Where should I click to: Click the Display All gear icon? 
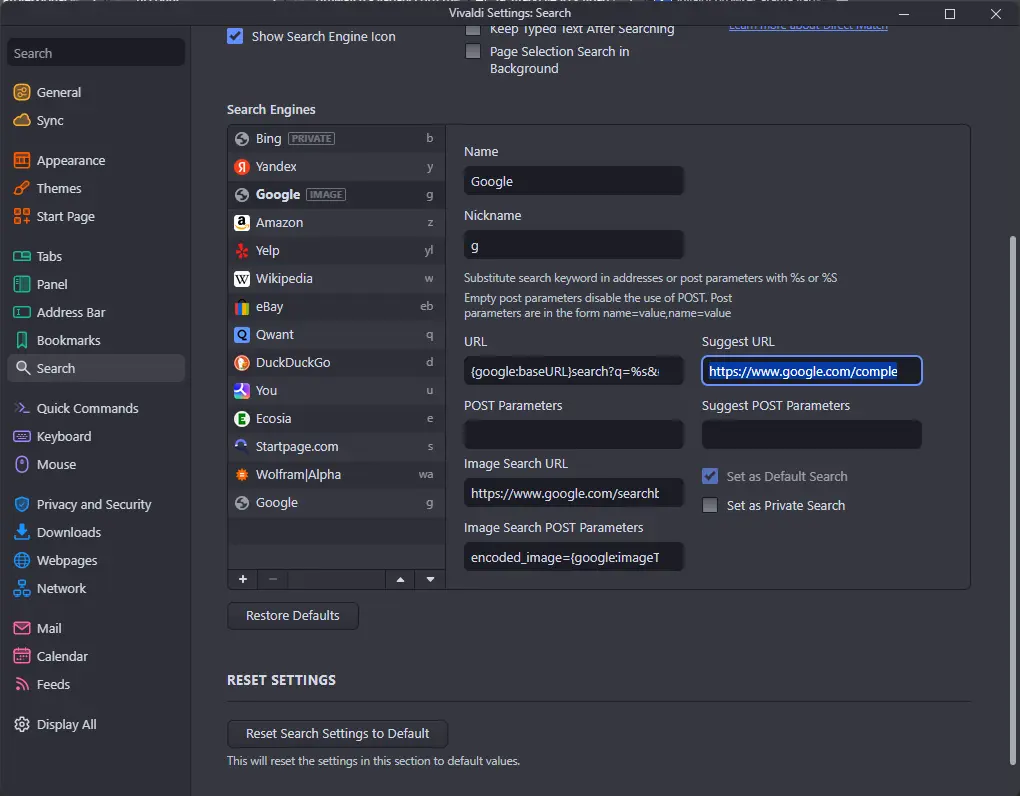click(21, 724)
